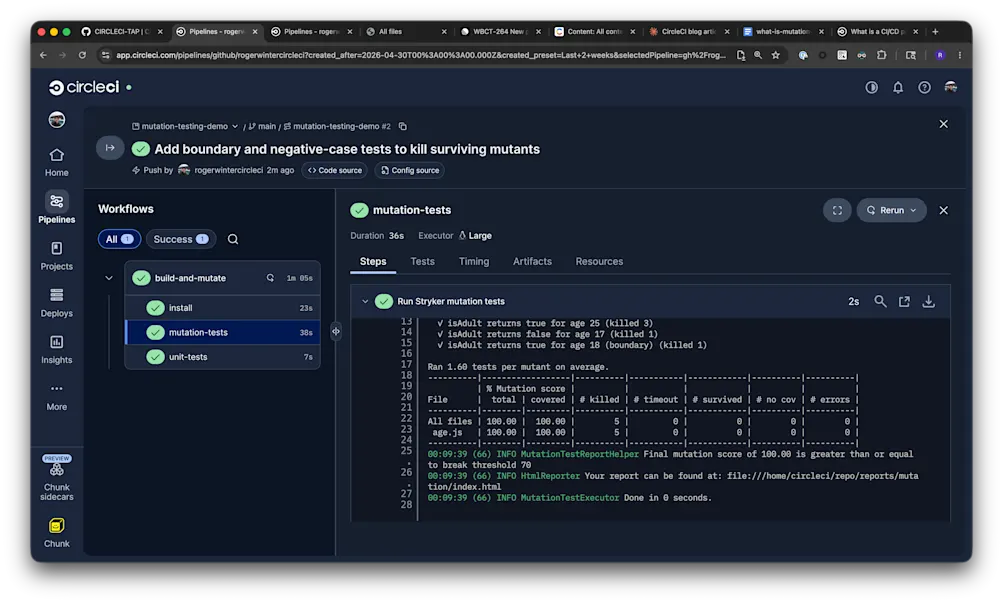Select the unit-tests job
This screenshot has height=603, width=1003.
coord(223,357)
